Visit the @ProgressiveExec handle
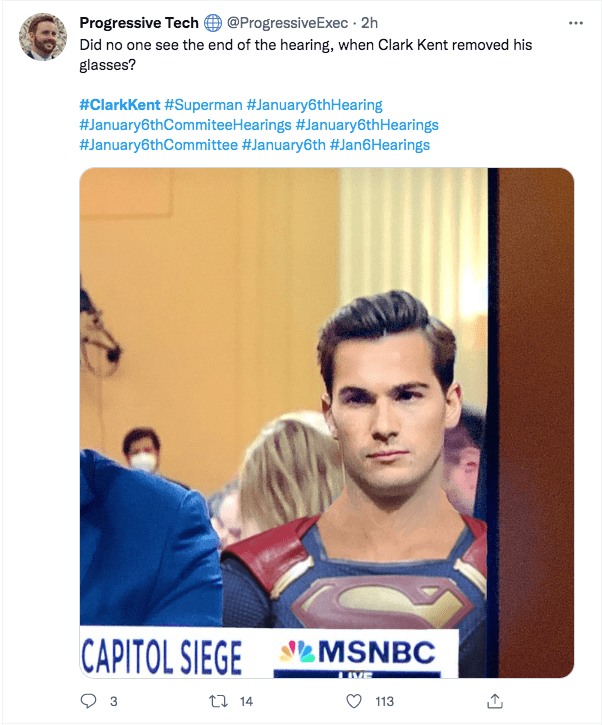 coord(290,23)
